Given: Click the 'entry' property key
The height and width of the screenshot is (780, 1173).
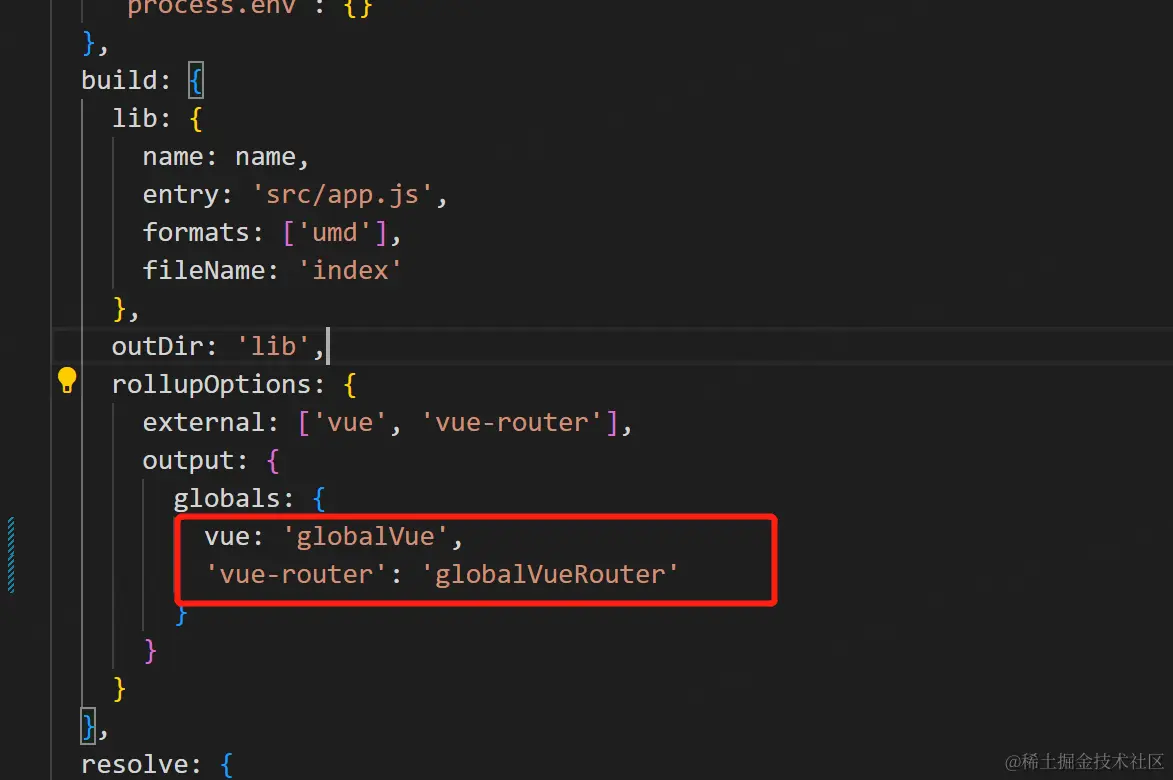Looking at the screenshot, I should [x=180, y=194].
